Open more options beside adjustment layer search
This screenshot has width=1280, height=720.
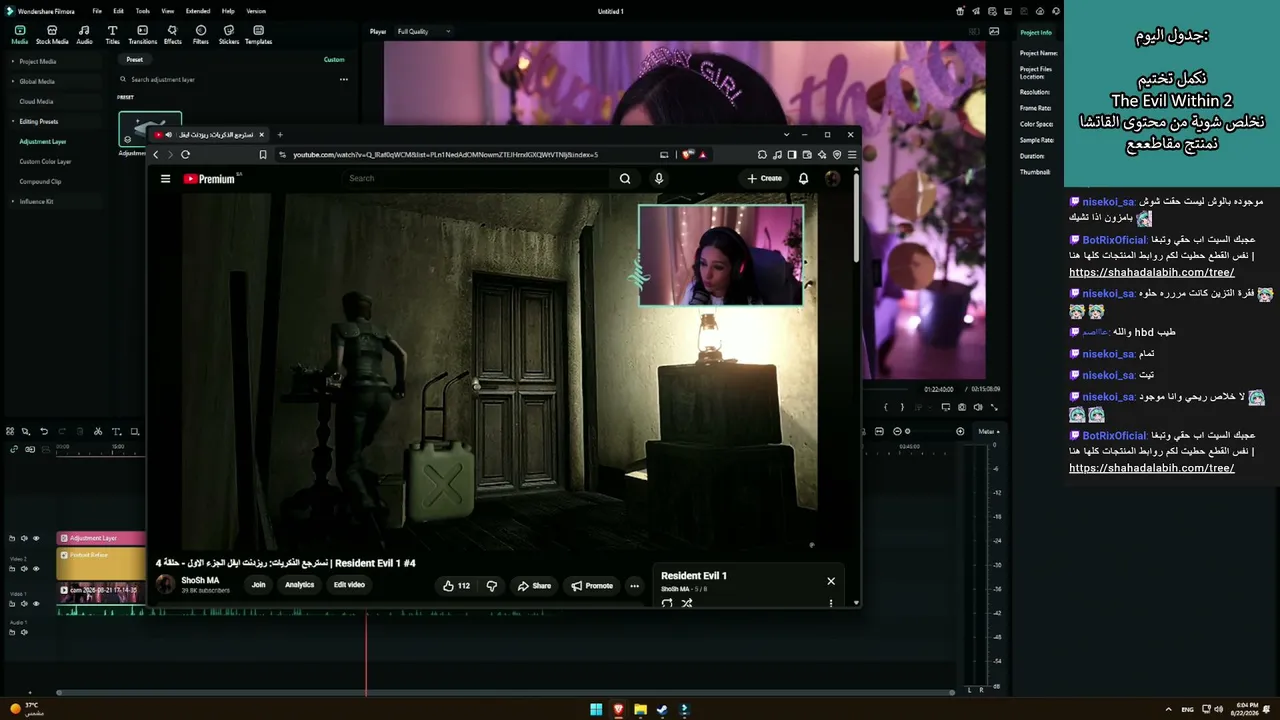click(343, 80)
